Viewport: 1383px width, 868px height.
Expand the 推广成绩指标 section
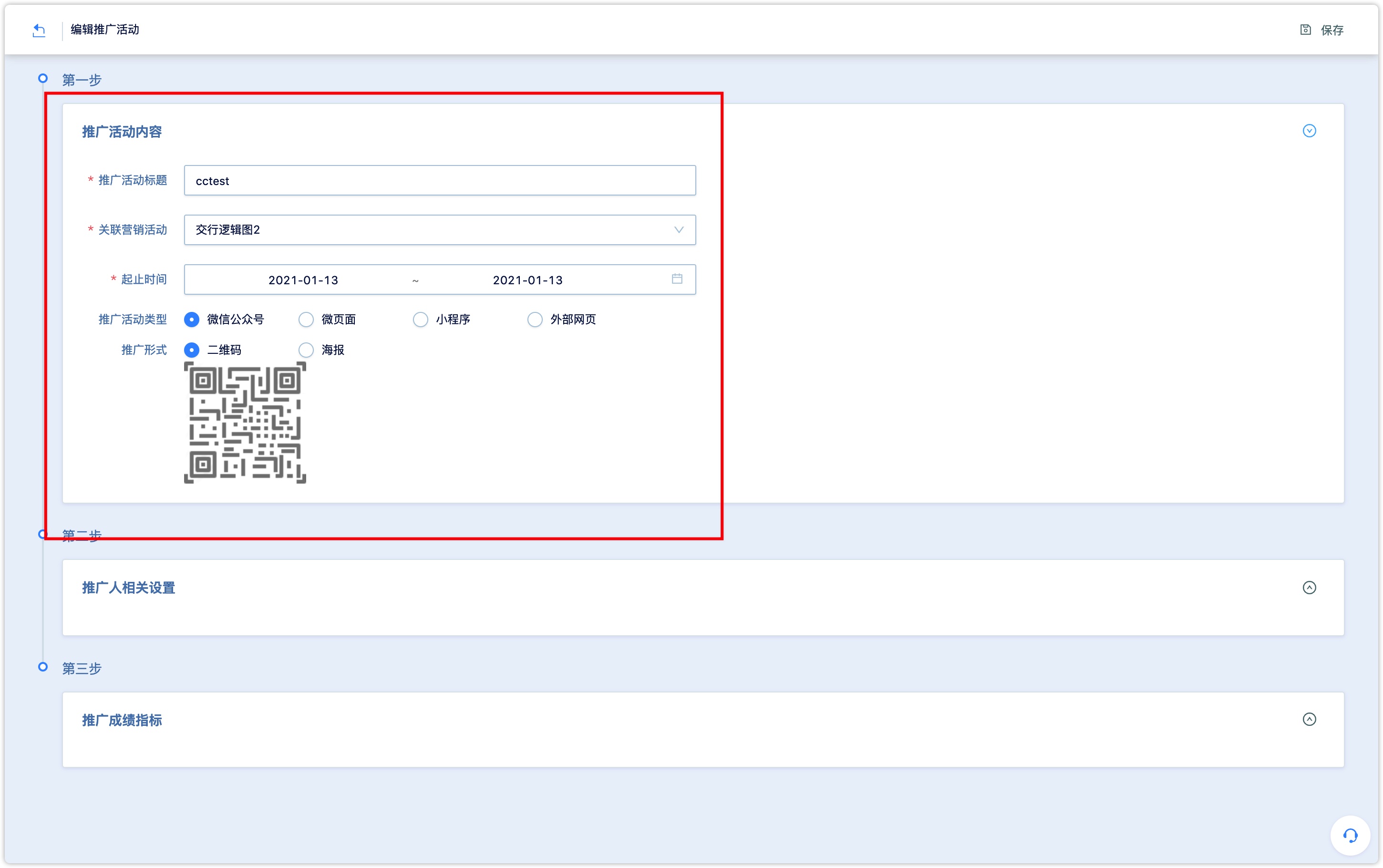coord(1309,719)
